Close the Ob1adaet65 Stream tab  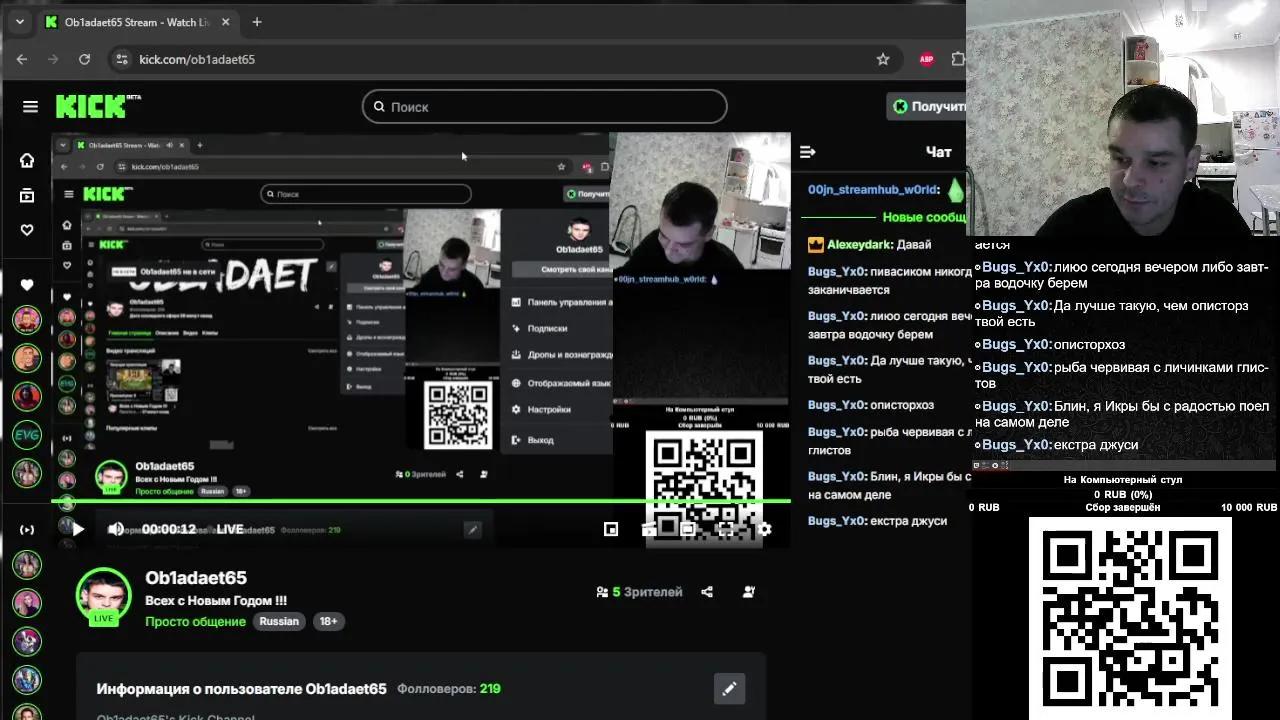click(x=226, y=22)
